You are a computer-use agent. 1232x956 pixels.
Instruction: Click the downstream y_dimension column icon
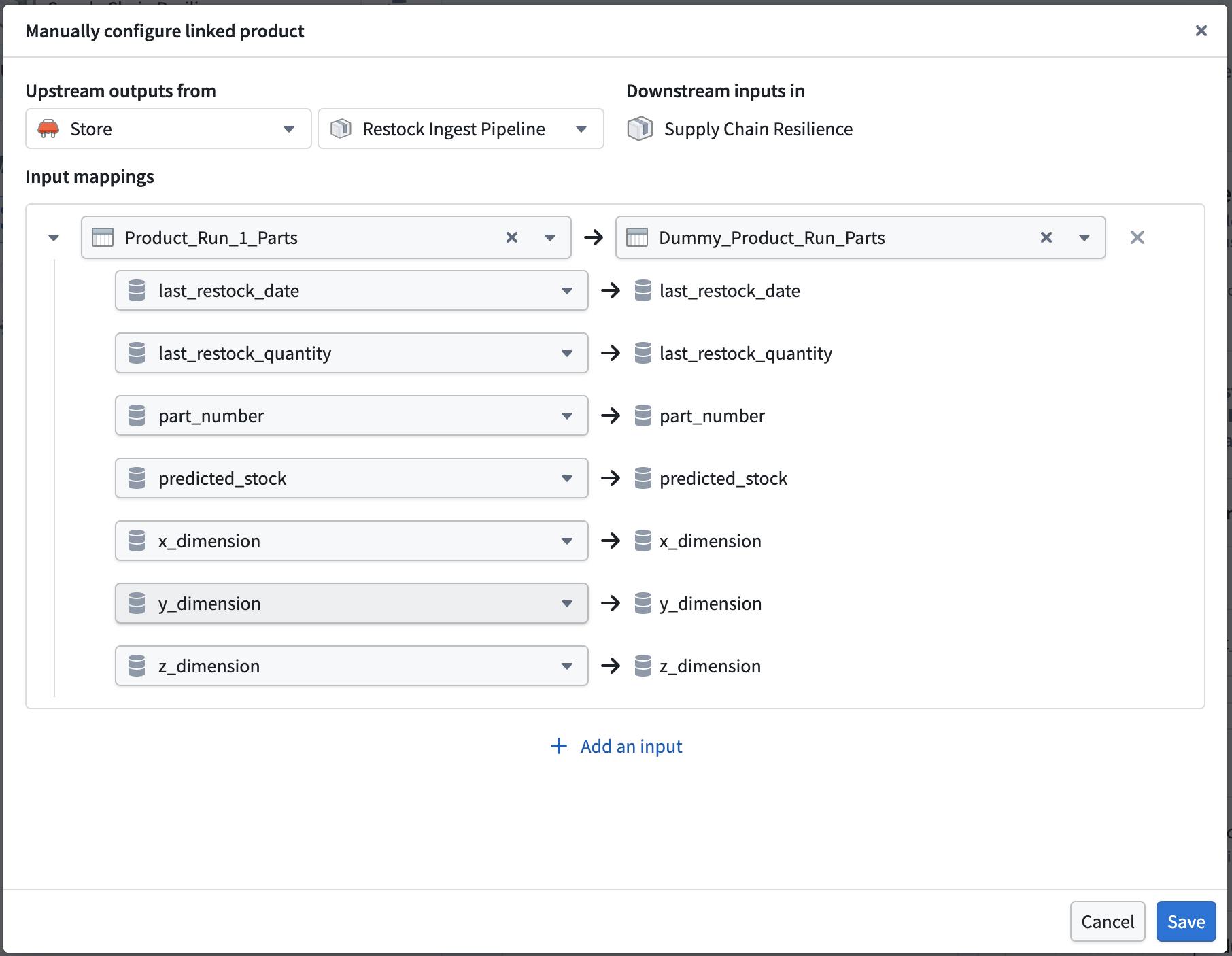(643, 603)
